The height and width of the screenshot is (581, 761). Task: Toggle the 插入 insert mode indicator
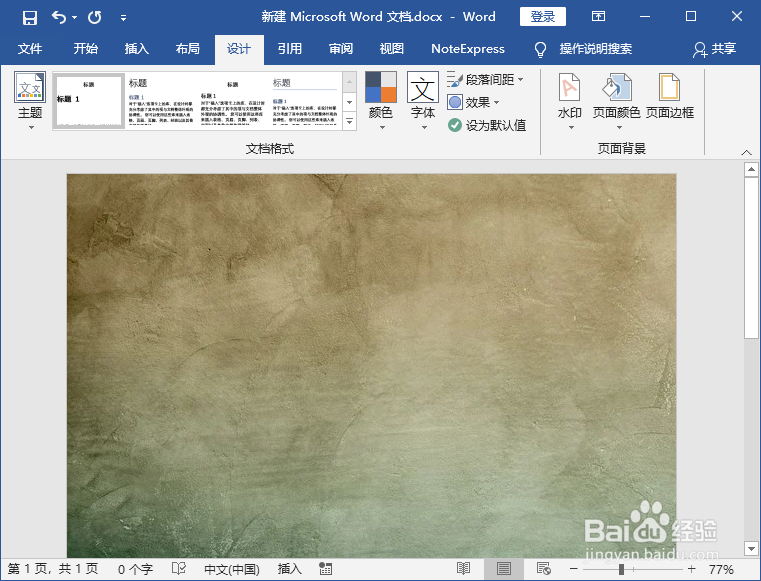pos(290,569)
